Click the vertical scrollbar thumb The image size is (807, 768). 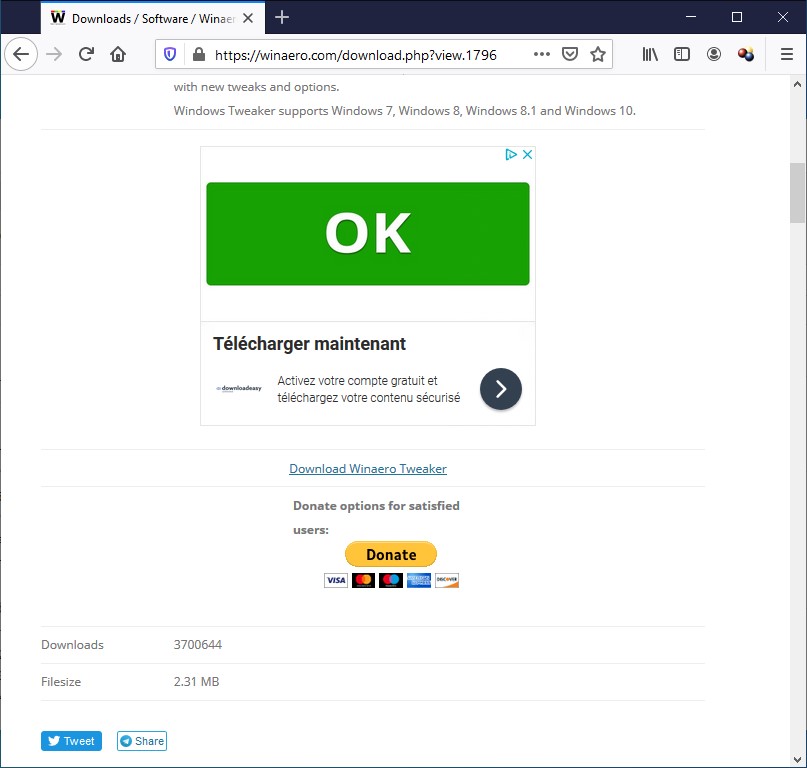[797, 193]
